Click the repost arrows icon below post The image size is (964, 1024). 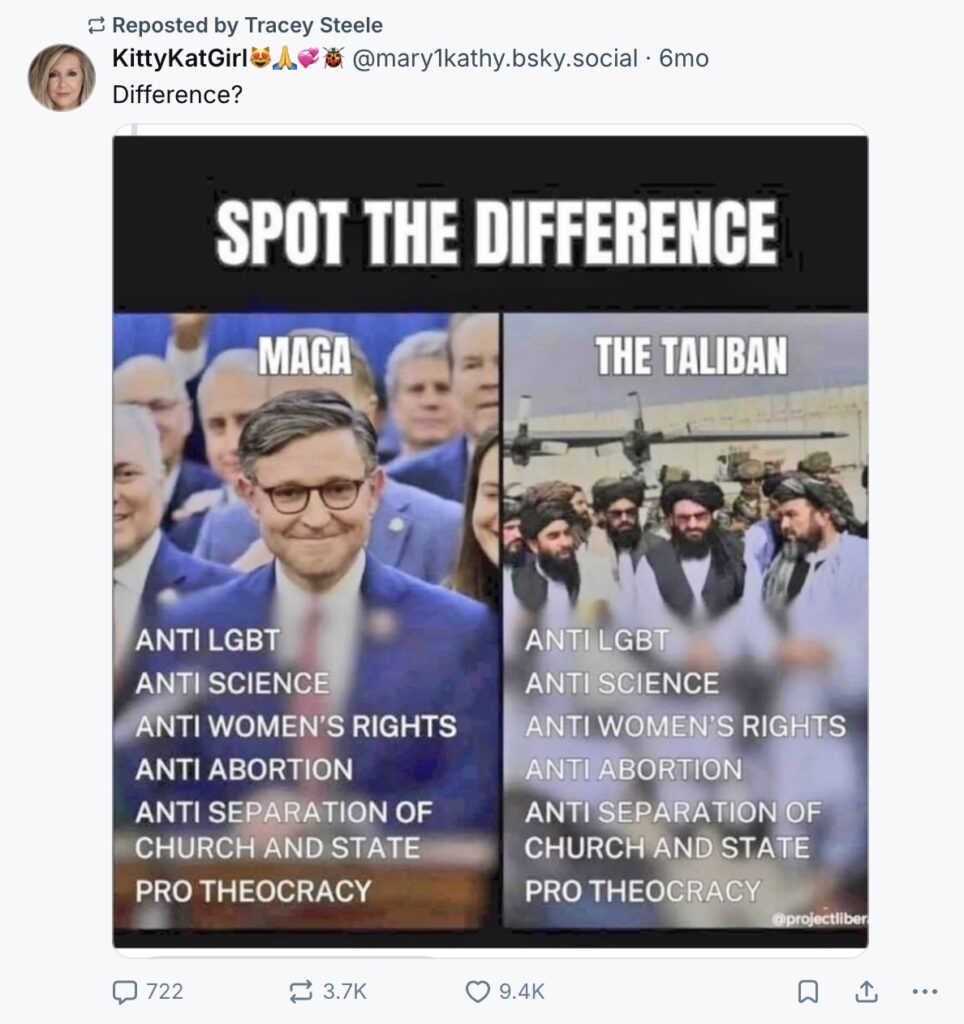point(300,991)
